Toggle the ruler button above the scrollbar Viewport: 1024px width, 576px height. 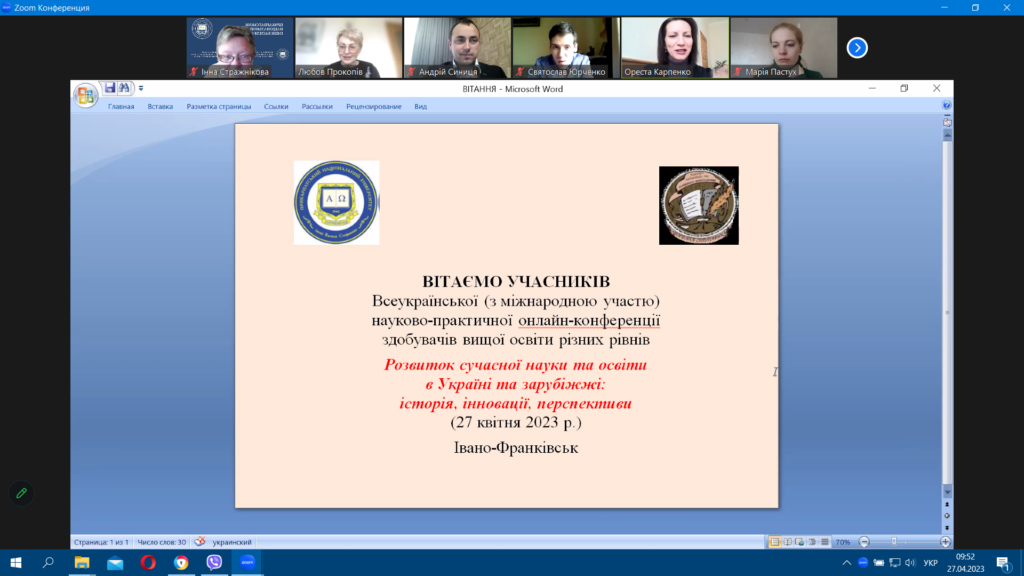click(946, 121)
